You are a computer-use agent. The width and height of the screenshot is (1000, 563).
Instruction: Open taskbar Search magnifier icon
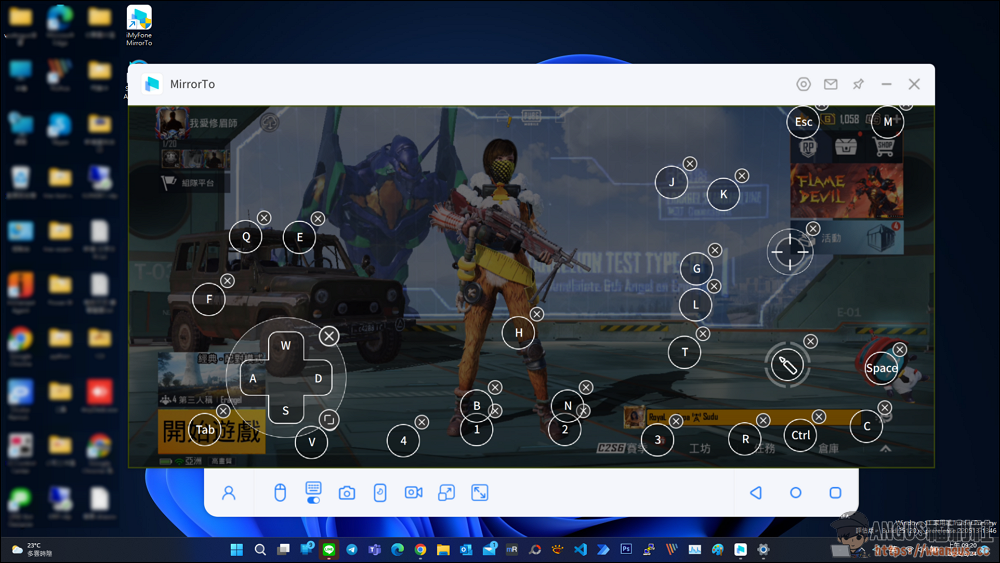click(x=260, y=550)
